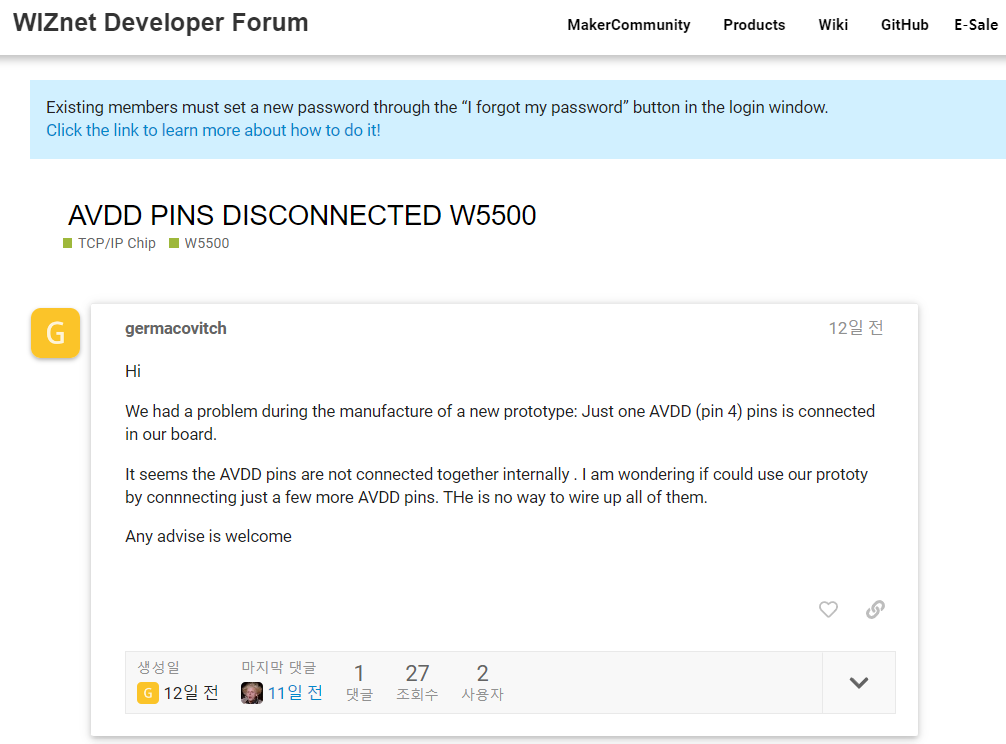
Task: Click the 'Hi' greeting line
Action: (133, 371)
